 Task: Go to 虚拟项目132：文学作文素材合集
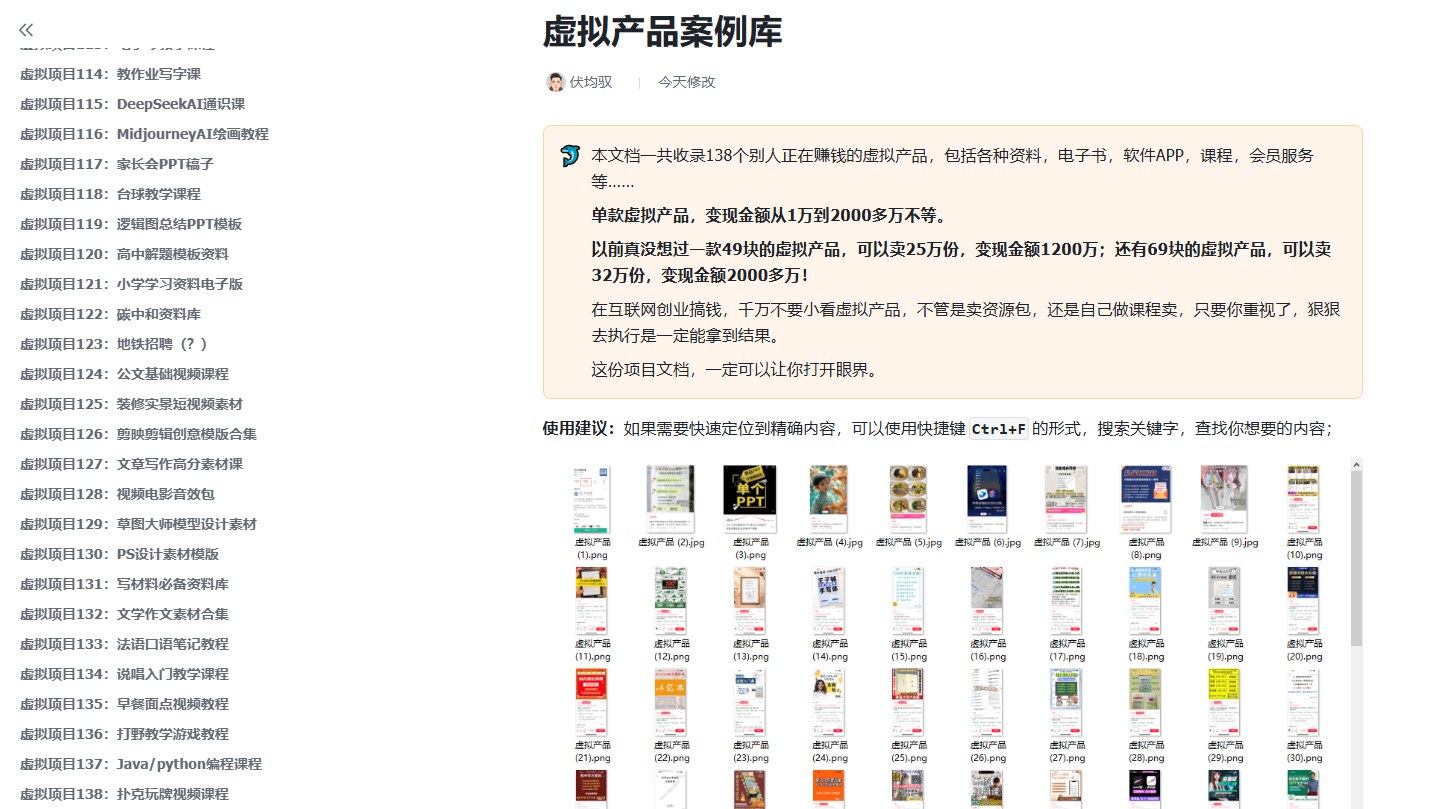pyautogui.click(x=124, y=614)
